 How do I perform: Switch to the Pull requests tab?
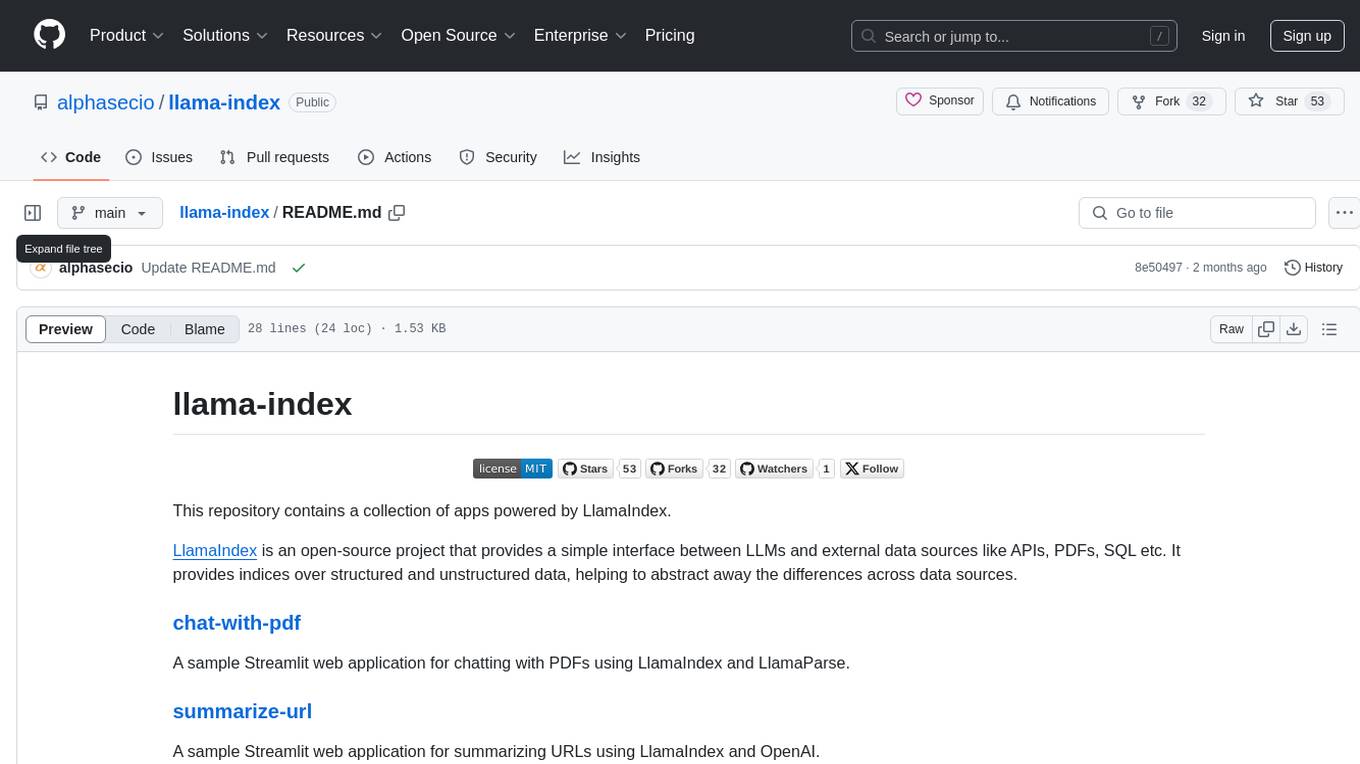coord(274,157)
